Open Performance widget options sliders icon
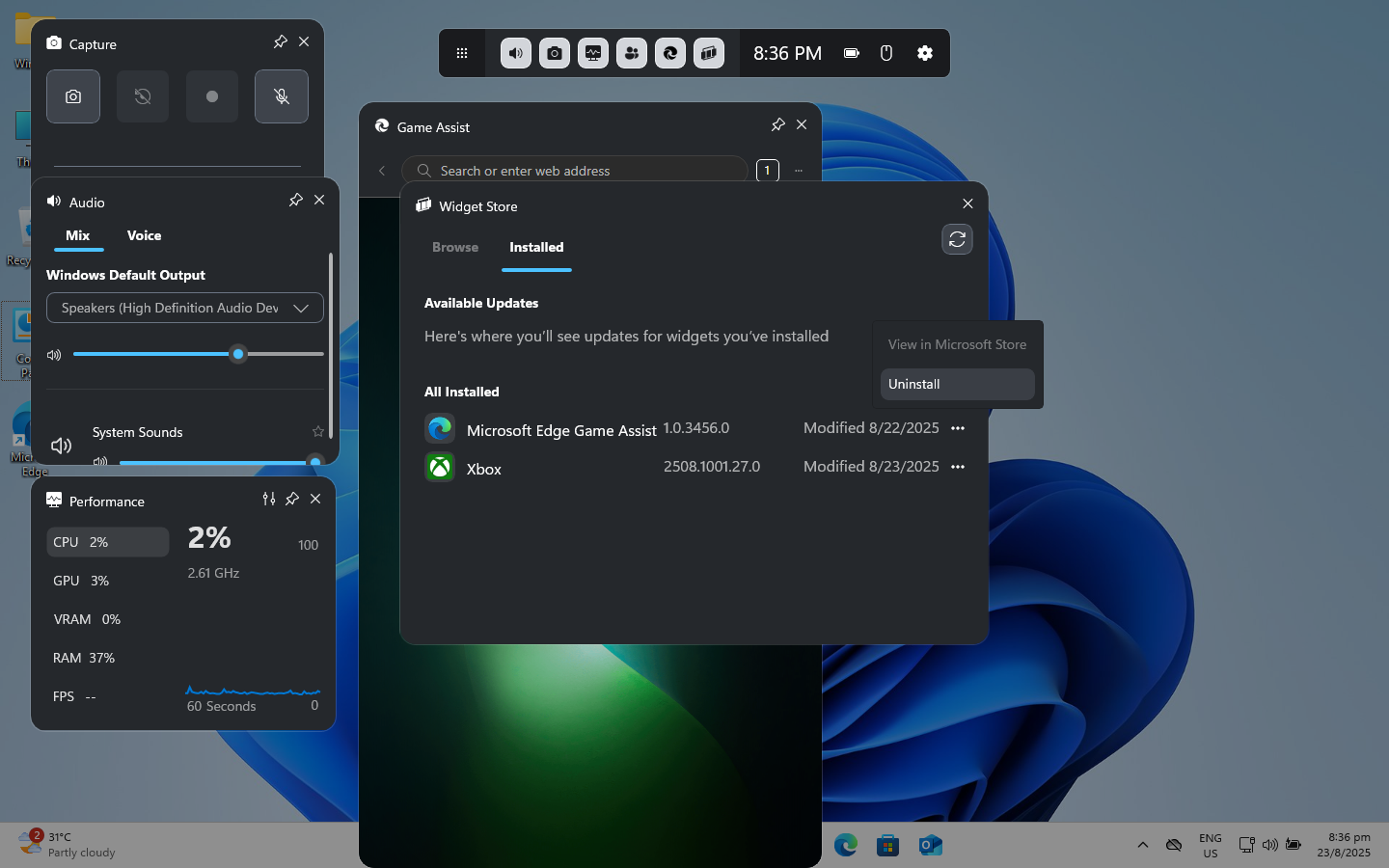 pyautogui.click(x=269, y=499)
